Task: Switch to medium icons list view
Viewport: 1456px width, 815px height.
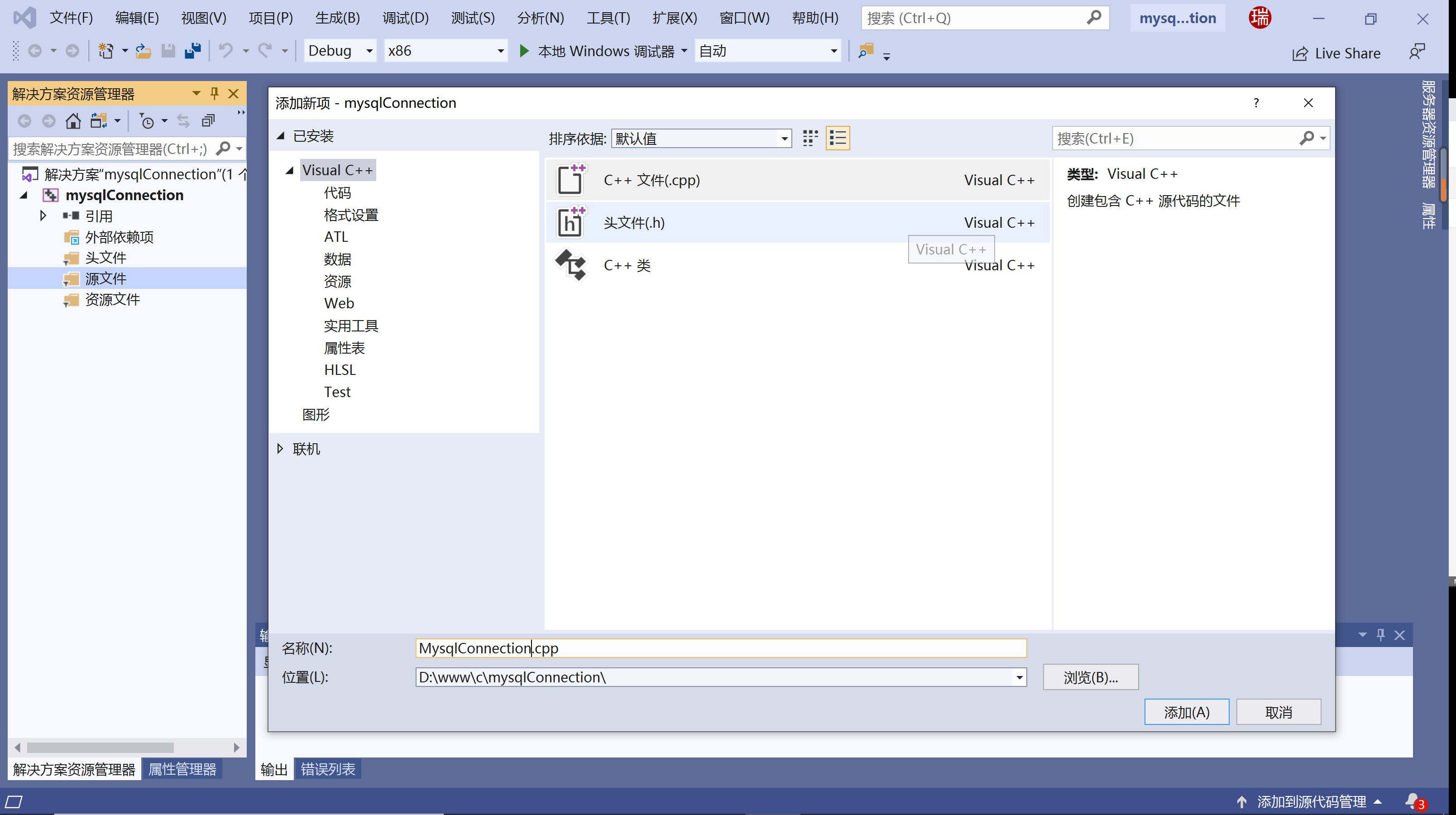Action: [838, 139]
